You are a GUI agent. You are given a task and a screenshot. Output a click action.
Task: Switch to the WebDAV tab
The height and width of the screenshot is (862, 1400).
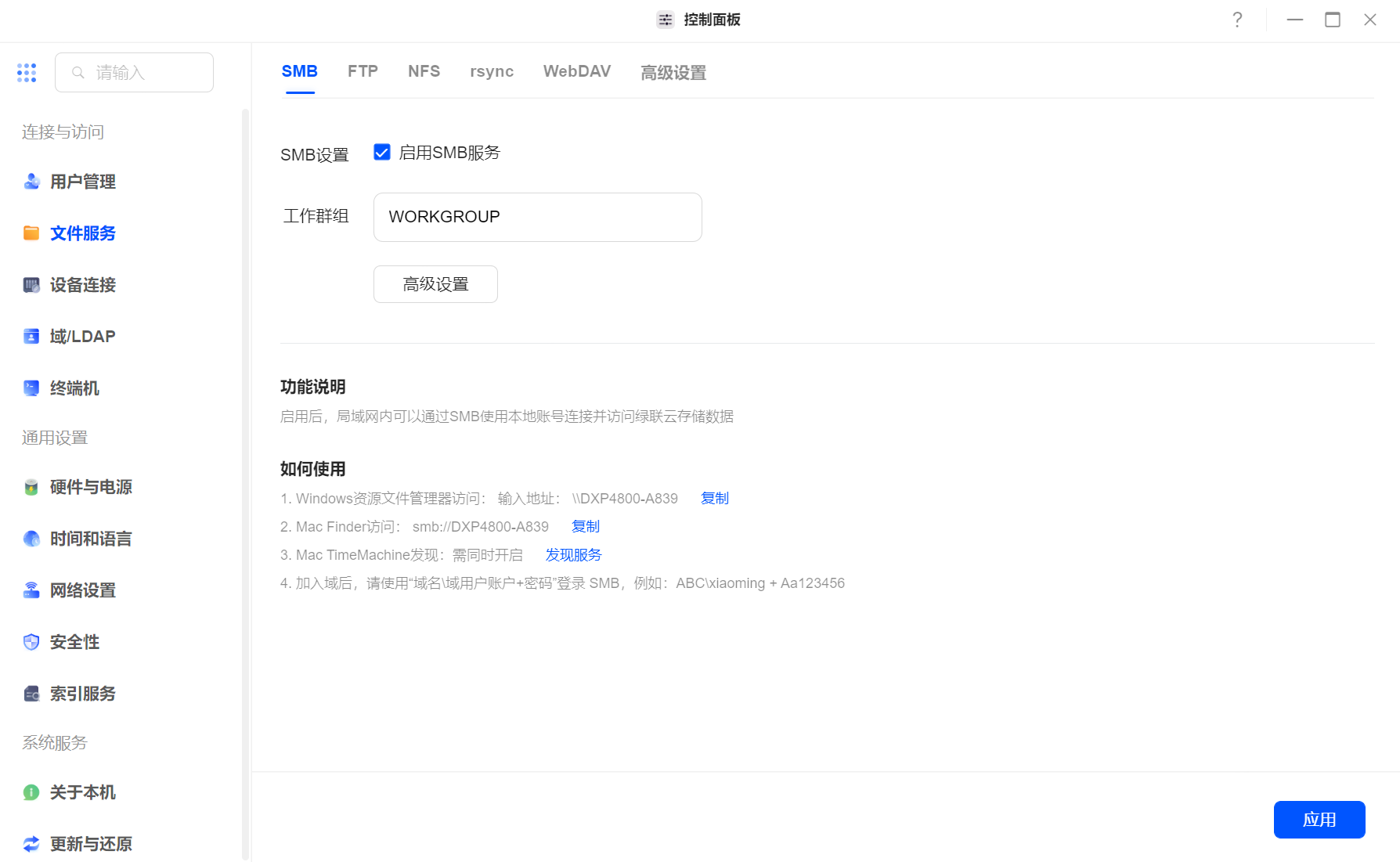576,71
